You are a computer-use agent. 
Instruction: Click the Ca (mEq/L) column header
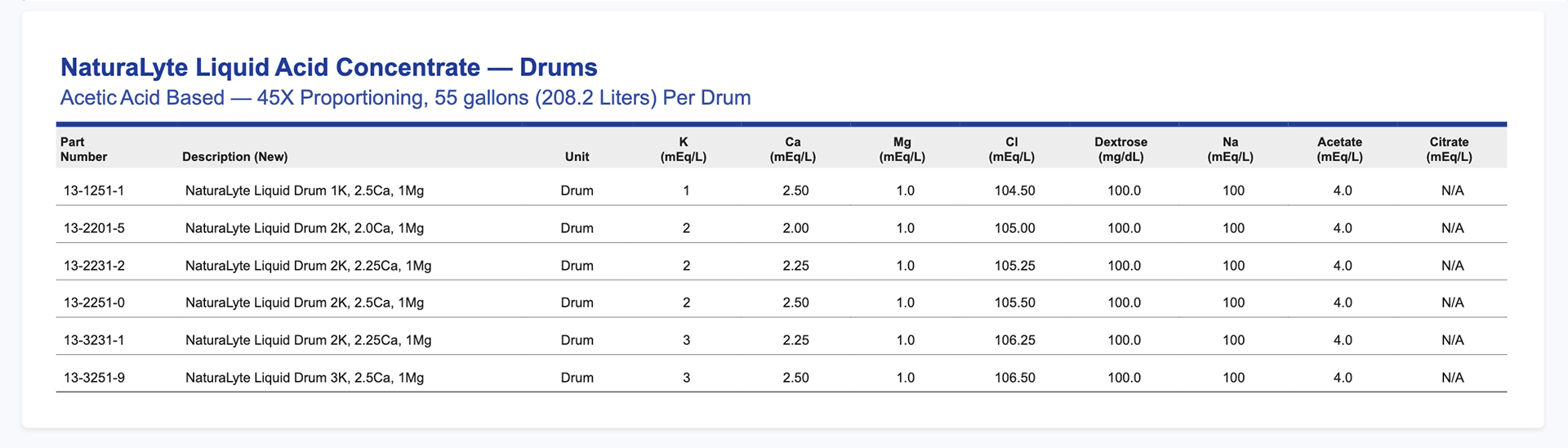(x=792, y=149)
